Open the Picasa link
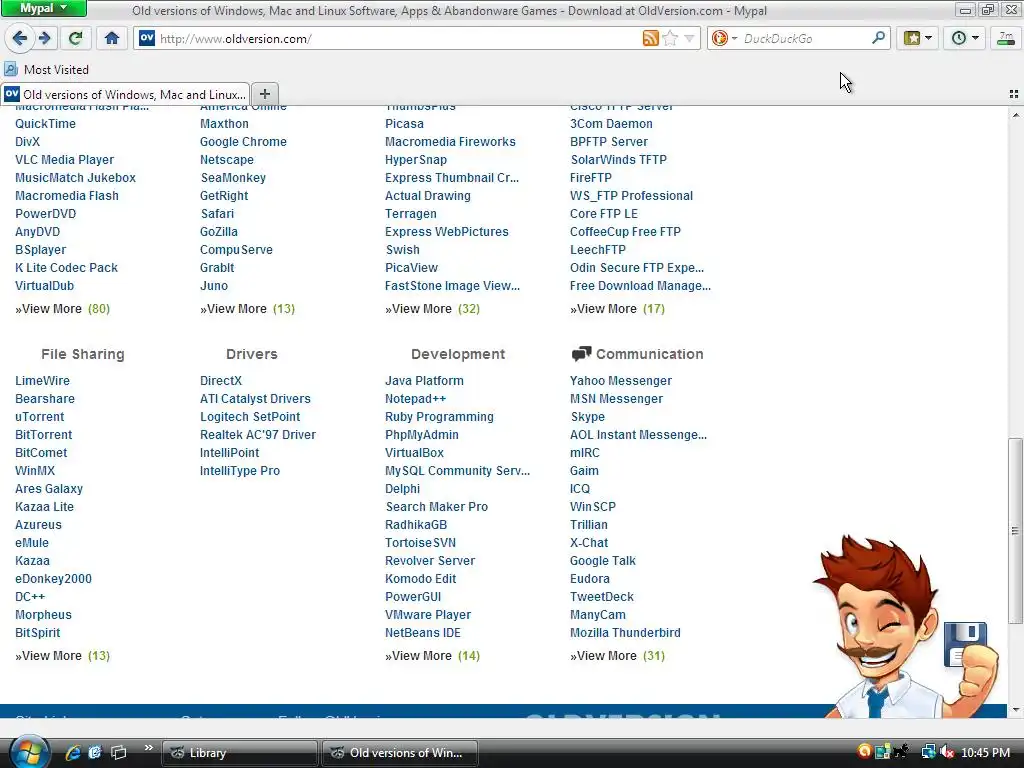This screenshot has height=768, width=1024. tap(404, 124)
